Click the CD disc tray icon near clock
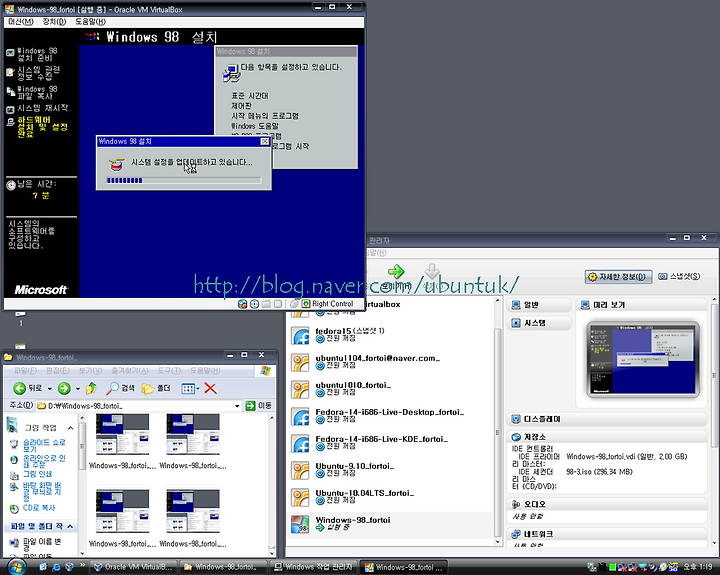This screenshot has height=575, width=720. [663, 568]
